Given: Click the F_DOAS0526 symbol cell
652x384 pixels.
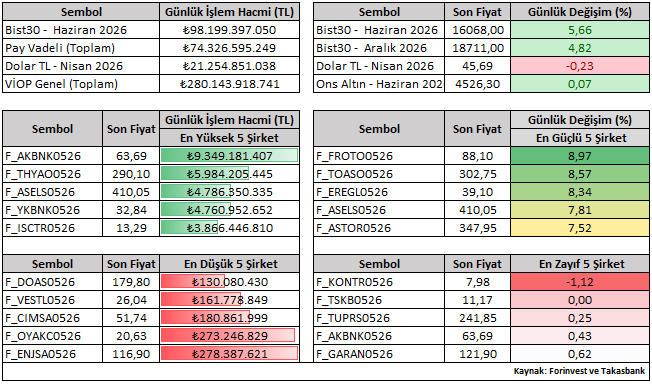Looking at the screenshot, I should [52, 282].
